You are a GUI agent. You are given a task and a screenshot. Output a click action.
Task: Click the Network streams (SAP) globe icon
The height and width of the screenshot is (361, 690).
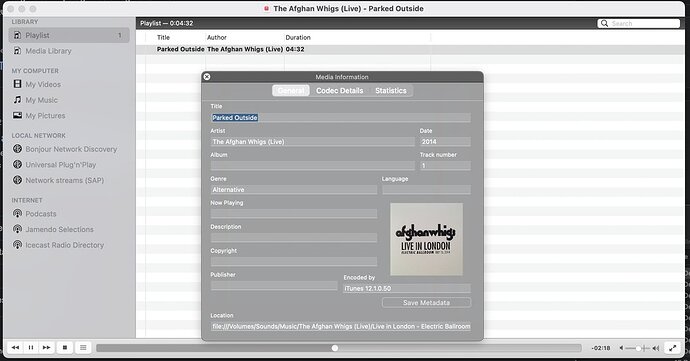point(17,180)
